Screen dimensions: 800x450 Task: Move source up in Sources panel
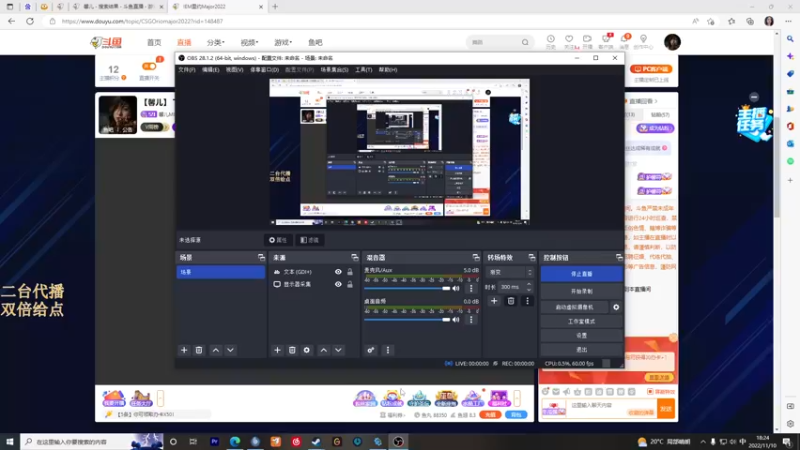point(323,350)
